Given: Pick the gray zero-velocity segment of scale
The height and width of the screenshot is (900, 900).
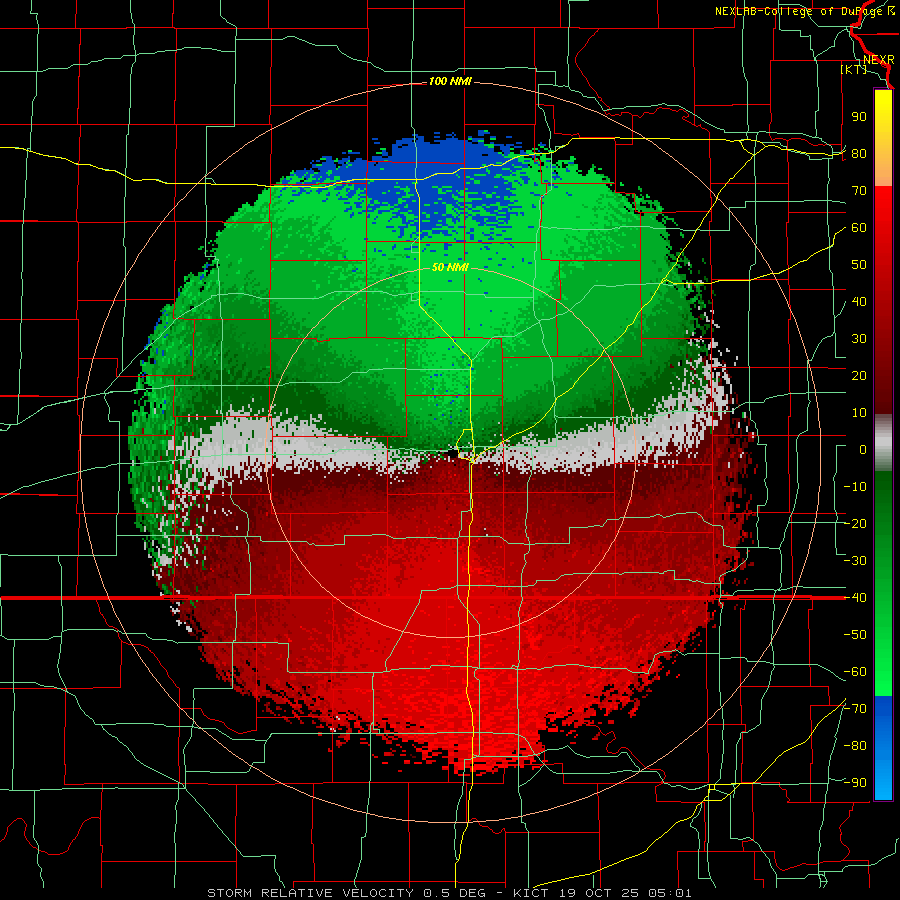Looking at the screenshot, I should pyautogui.click(x=883, y=442).
